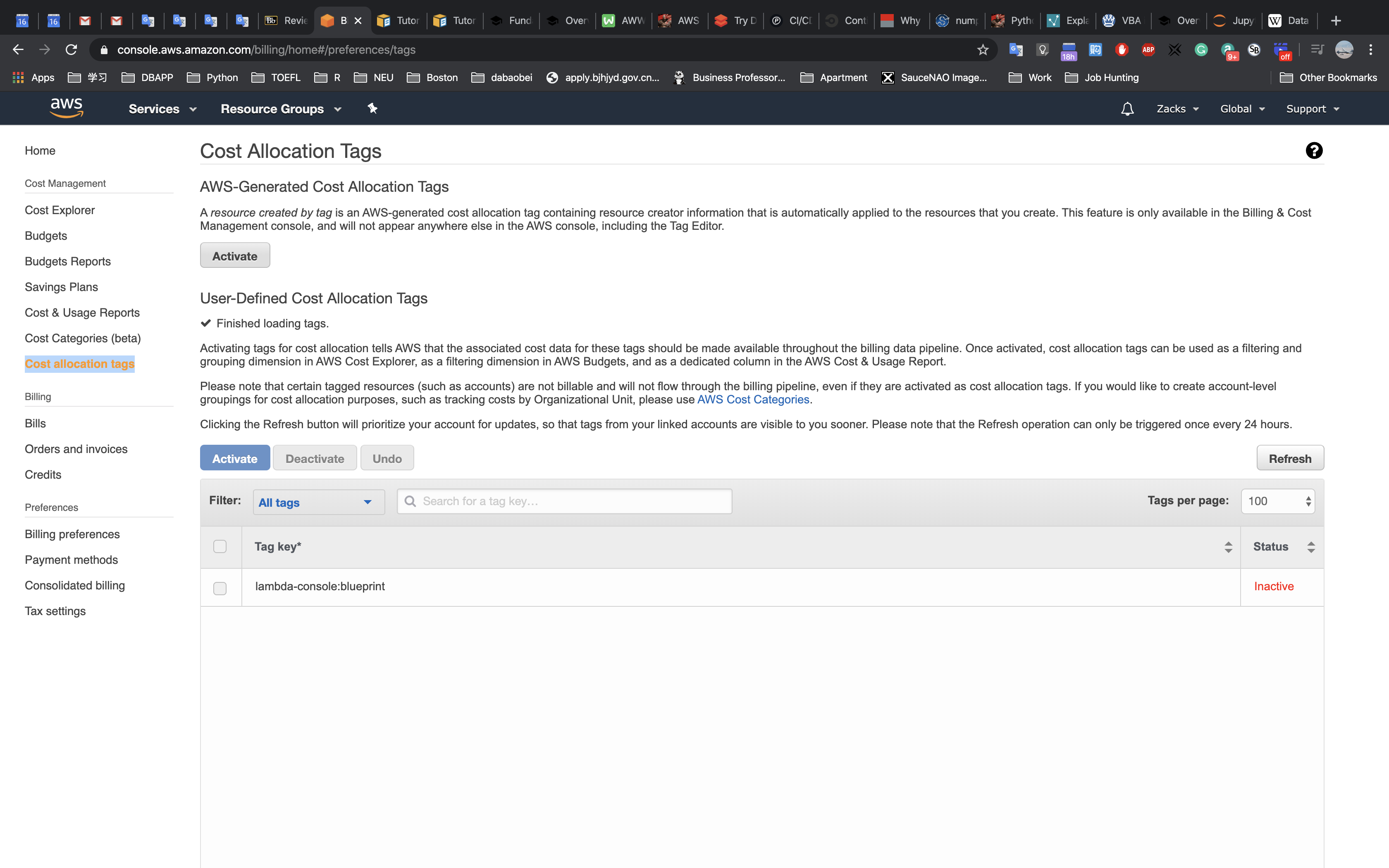Click the help question mark icon
The image size is (1389, 868).
tap(1314, 150)
